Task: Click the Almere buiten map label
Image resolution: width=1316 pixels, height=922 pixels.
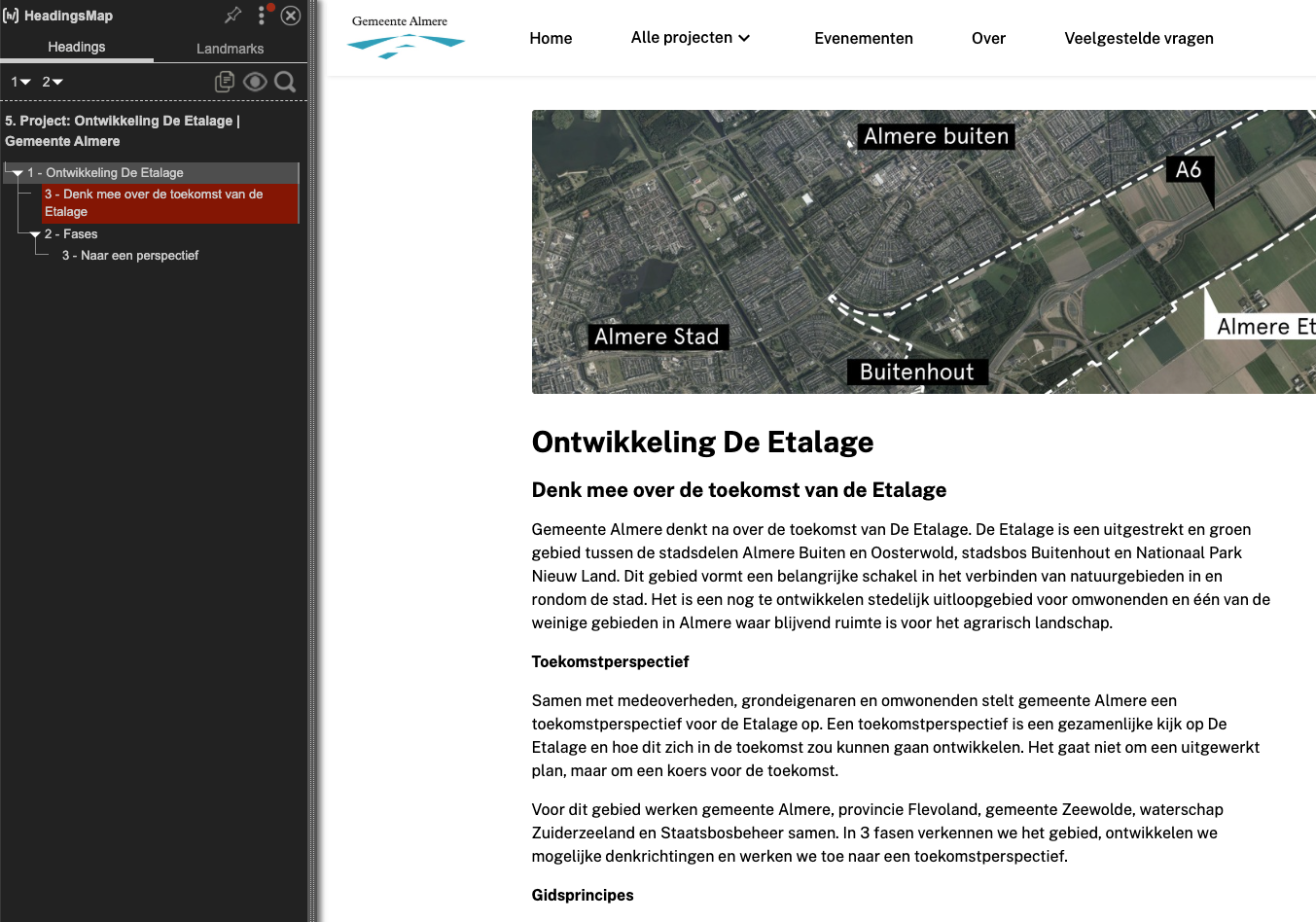Action: (936, 136)
